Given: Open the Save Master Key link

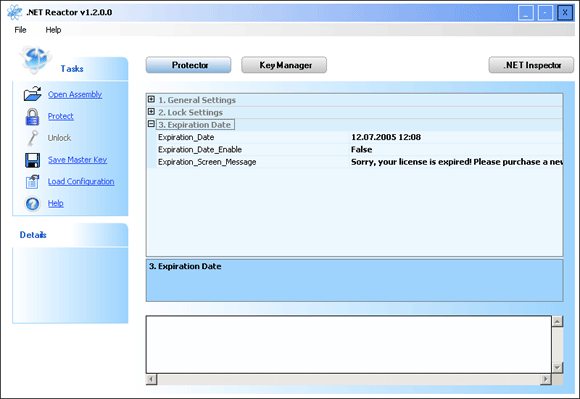Looking at the screenshot, I should 77,160.
